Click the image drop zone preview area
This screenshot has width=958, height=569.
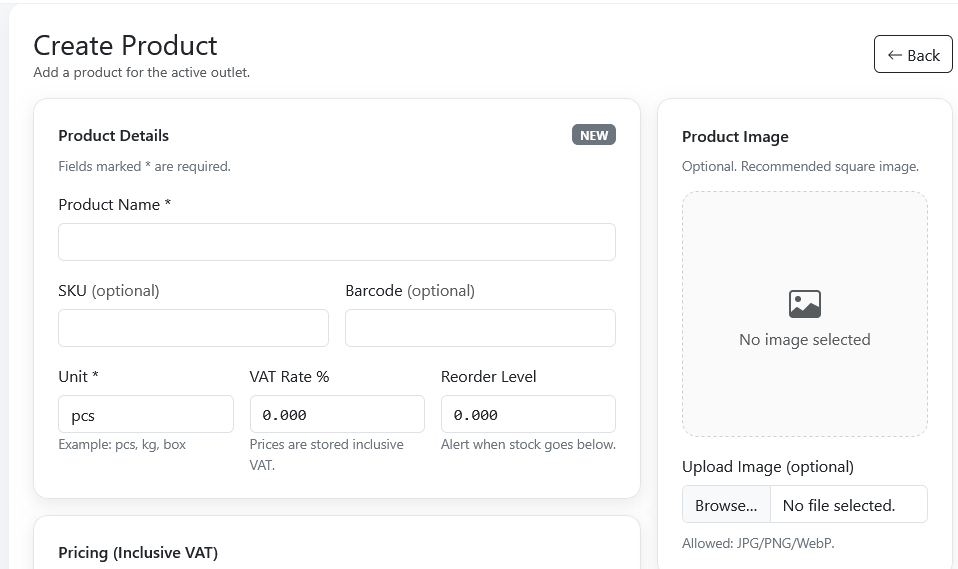click(805, 314)
